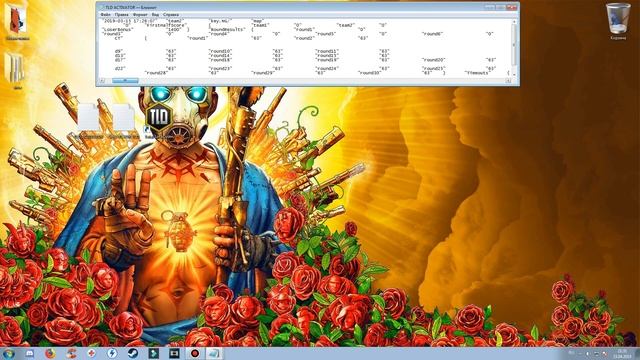The height and width of the screenshot is (360, 640).
Task: Open the Вид menu in Notepad
Action: click(156, 15)
